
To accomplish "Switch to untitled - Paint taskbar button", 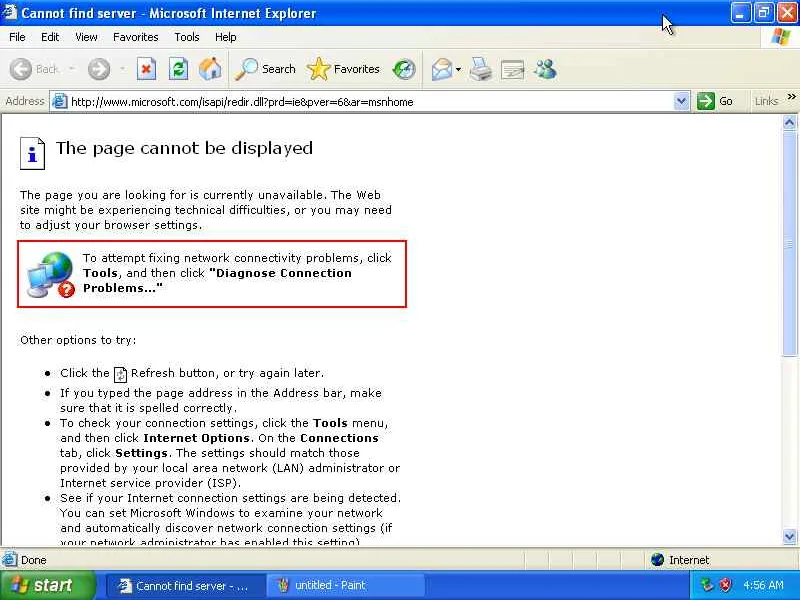I will [346, 585].
